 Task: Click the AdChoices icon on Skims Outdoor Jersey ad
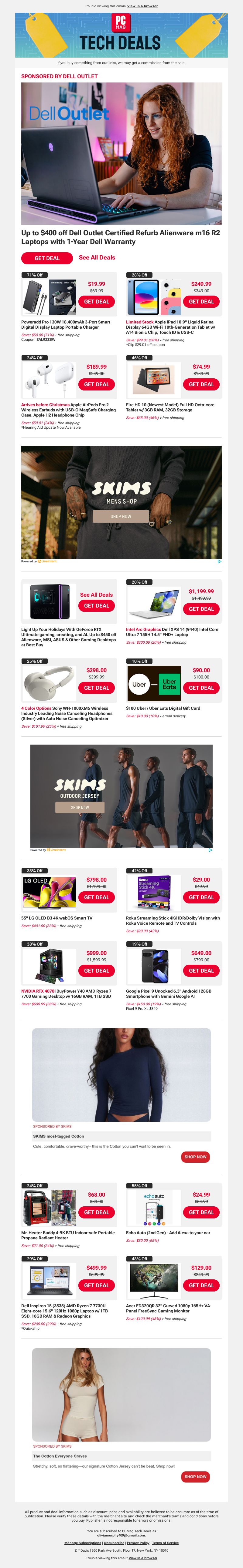pos(210,850)
